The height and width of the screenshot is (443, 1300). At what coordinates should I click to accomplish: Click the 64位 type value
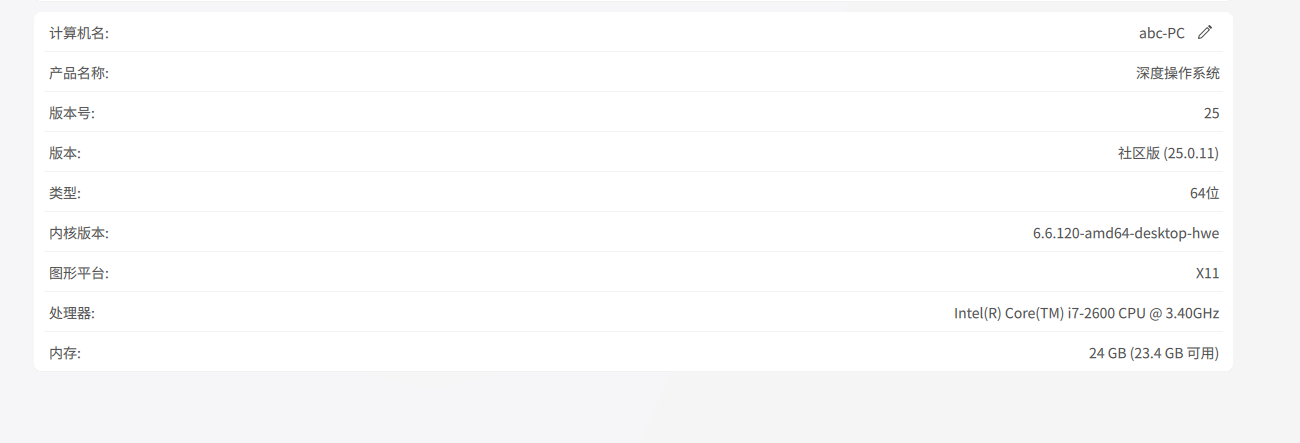click(x=1204, y=193)
